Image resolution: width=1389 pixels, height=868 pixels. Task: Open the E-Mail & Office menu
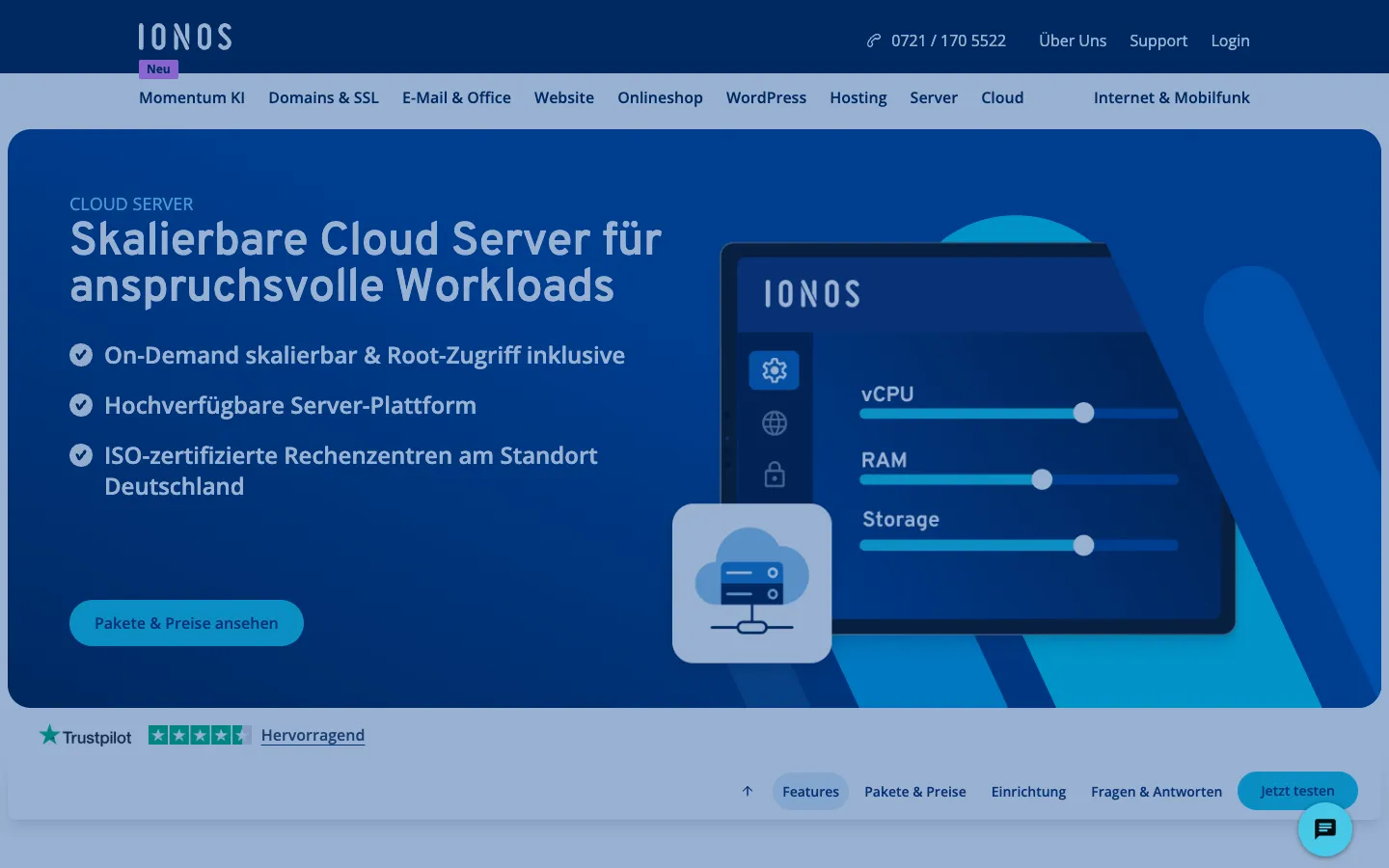(x=456, y=97)
